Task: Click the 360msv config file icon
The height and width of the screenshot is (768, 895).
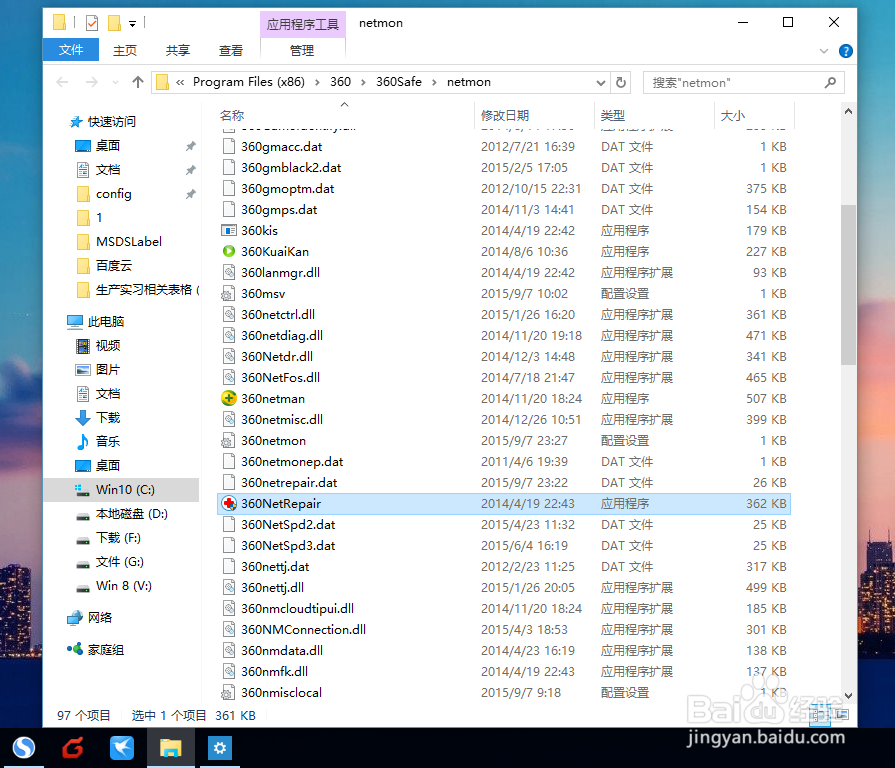Action: pyautogui.click(x=228, y=294)
